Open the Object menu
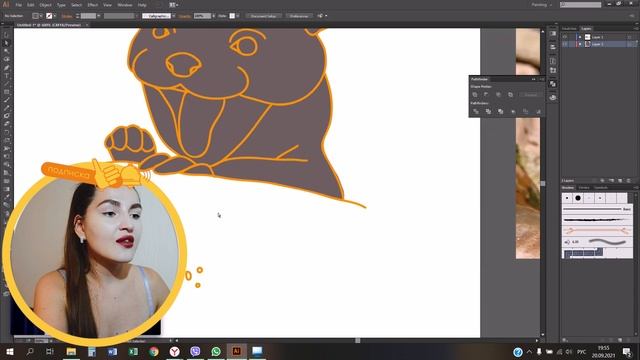Image resolution: width=640 pixels, height=360 pixels. click(45, 5)
